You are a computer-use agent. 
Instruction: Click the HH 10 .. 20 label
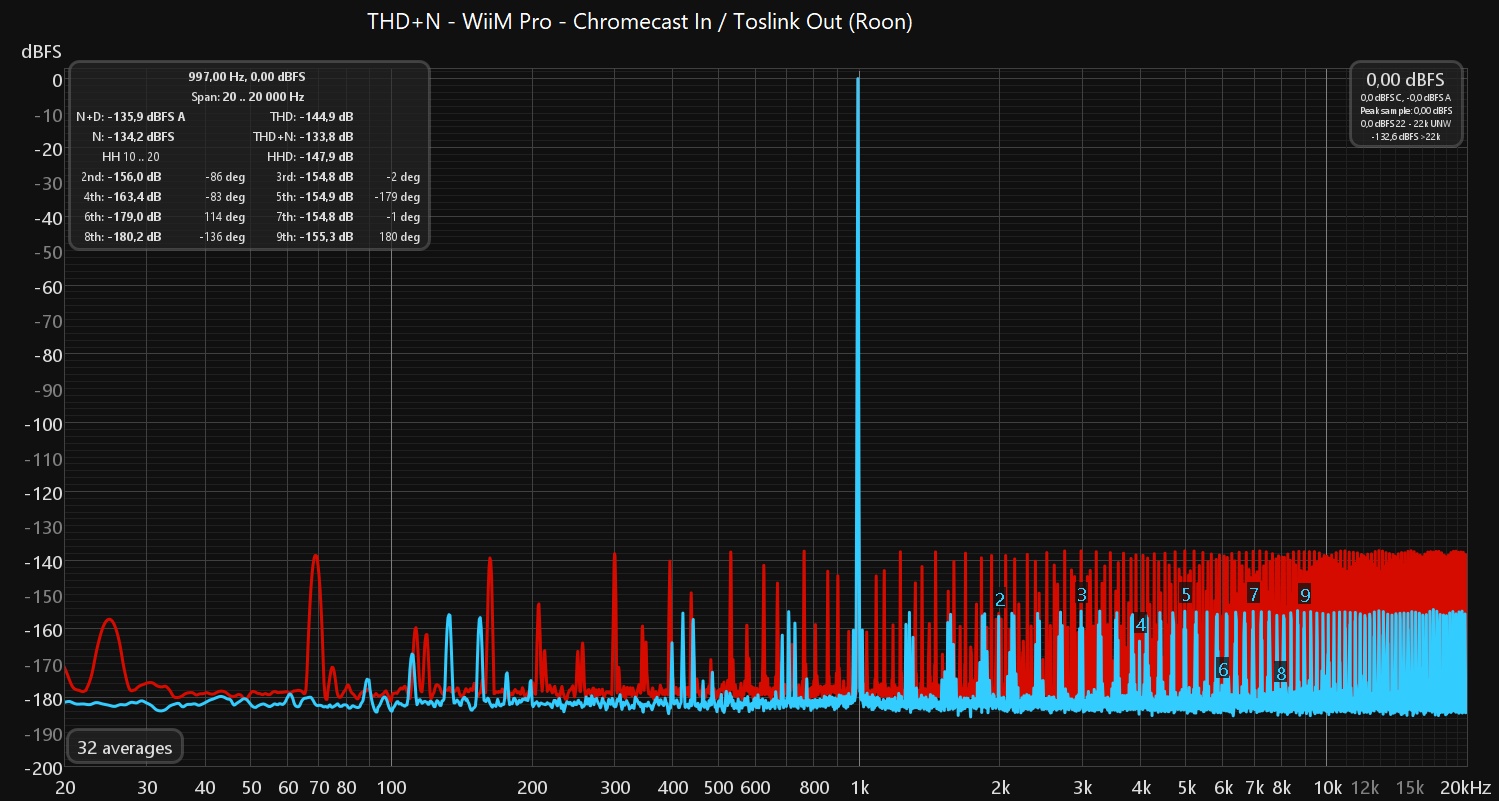tap(131, 157)
